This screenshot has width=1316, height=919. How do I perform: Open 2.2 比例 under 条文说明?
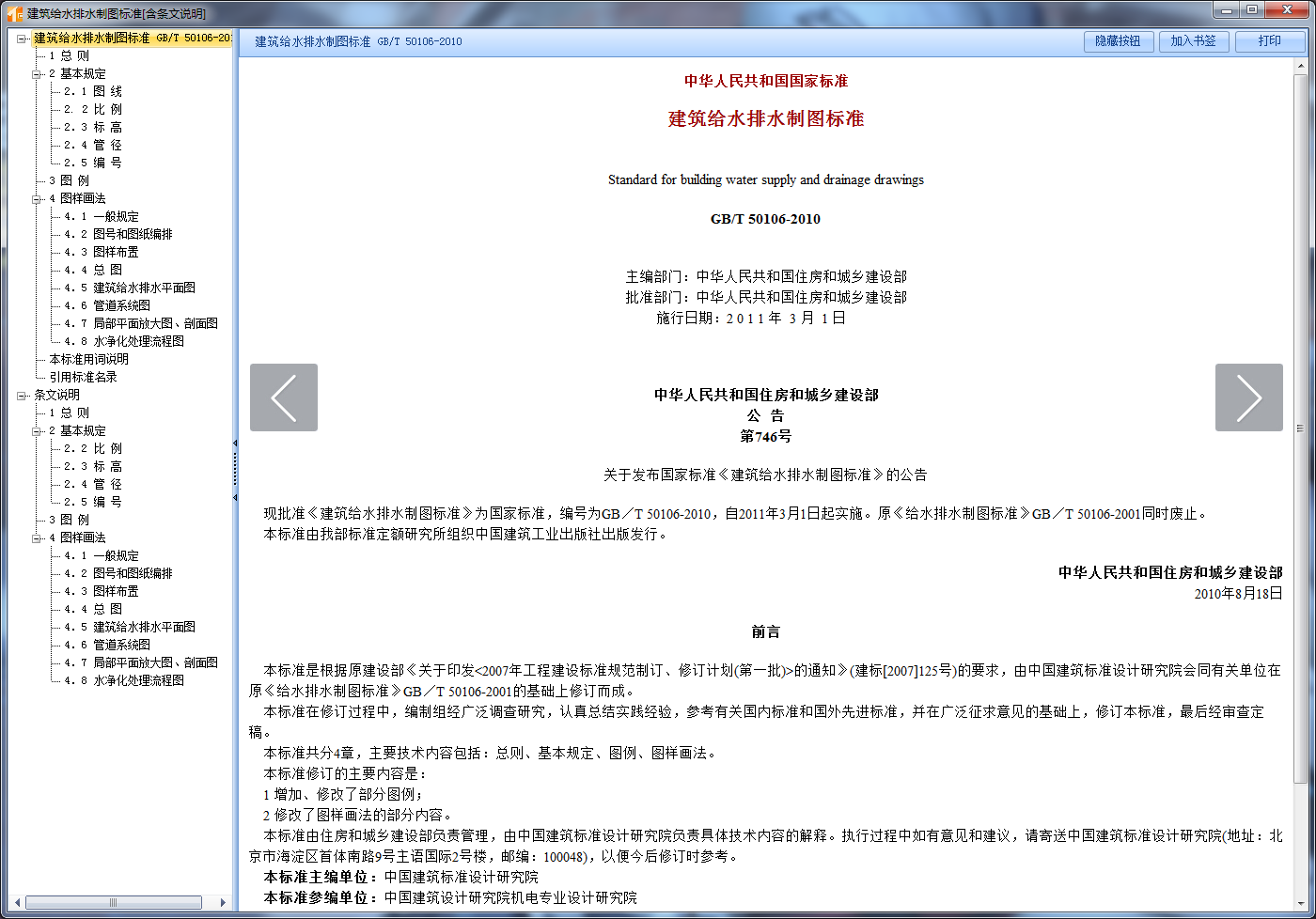(93, 449)
